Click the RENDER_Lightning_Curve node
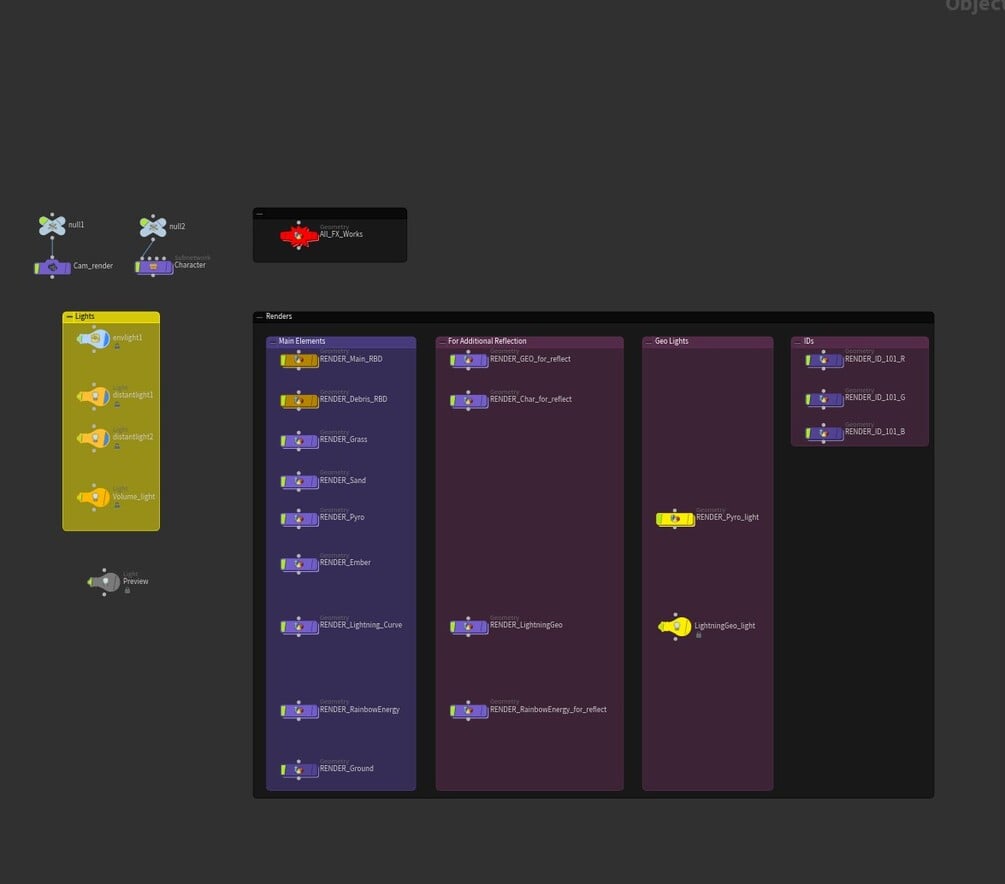1005x884 pixels. tap(299, 626)
